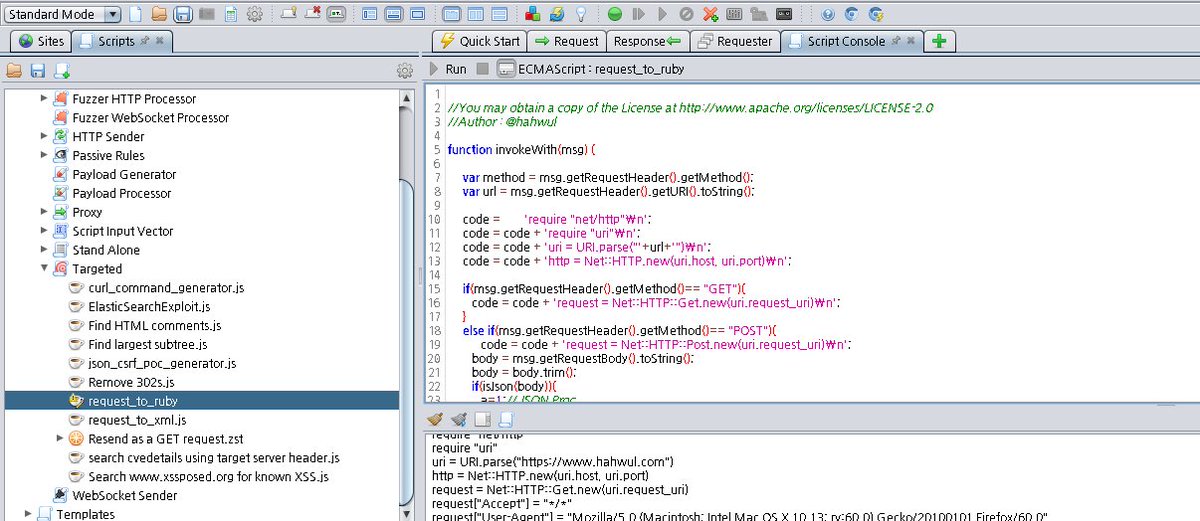Open Options gear in main toolbar

[x=255, y=14]
